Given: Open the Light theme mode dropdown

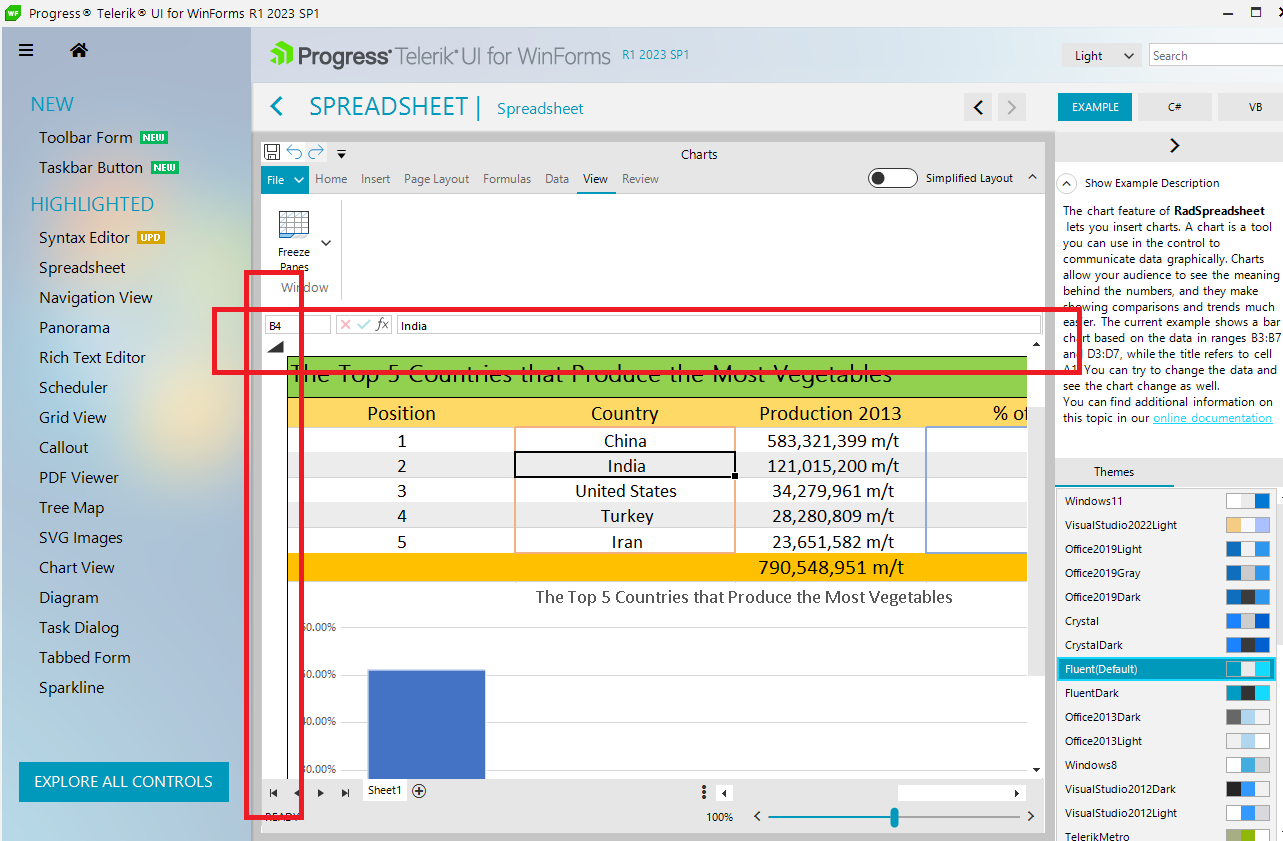Looking at the screenshot, I should pyautogui.click(x=1102, y=56).
